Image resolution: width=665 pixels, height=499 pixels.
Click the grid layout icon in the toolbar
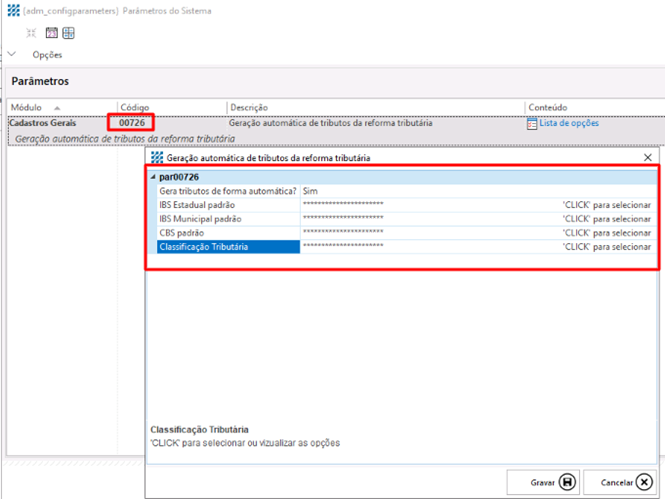coord(68,33)
